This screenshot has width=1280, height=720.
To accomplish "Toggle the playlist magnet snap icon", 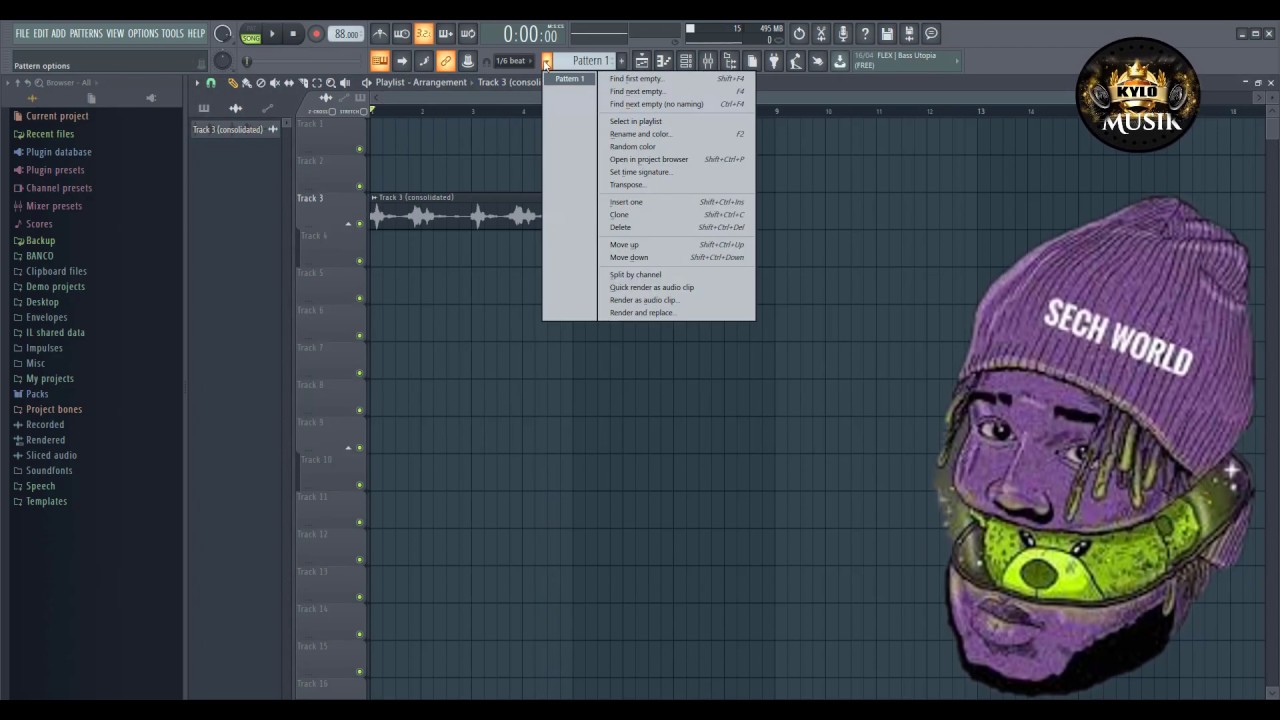I will pos(210,83).
